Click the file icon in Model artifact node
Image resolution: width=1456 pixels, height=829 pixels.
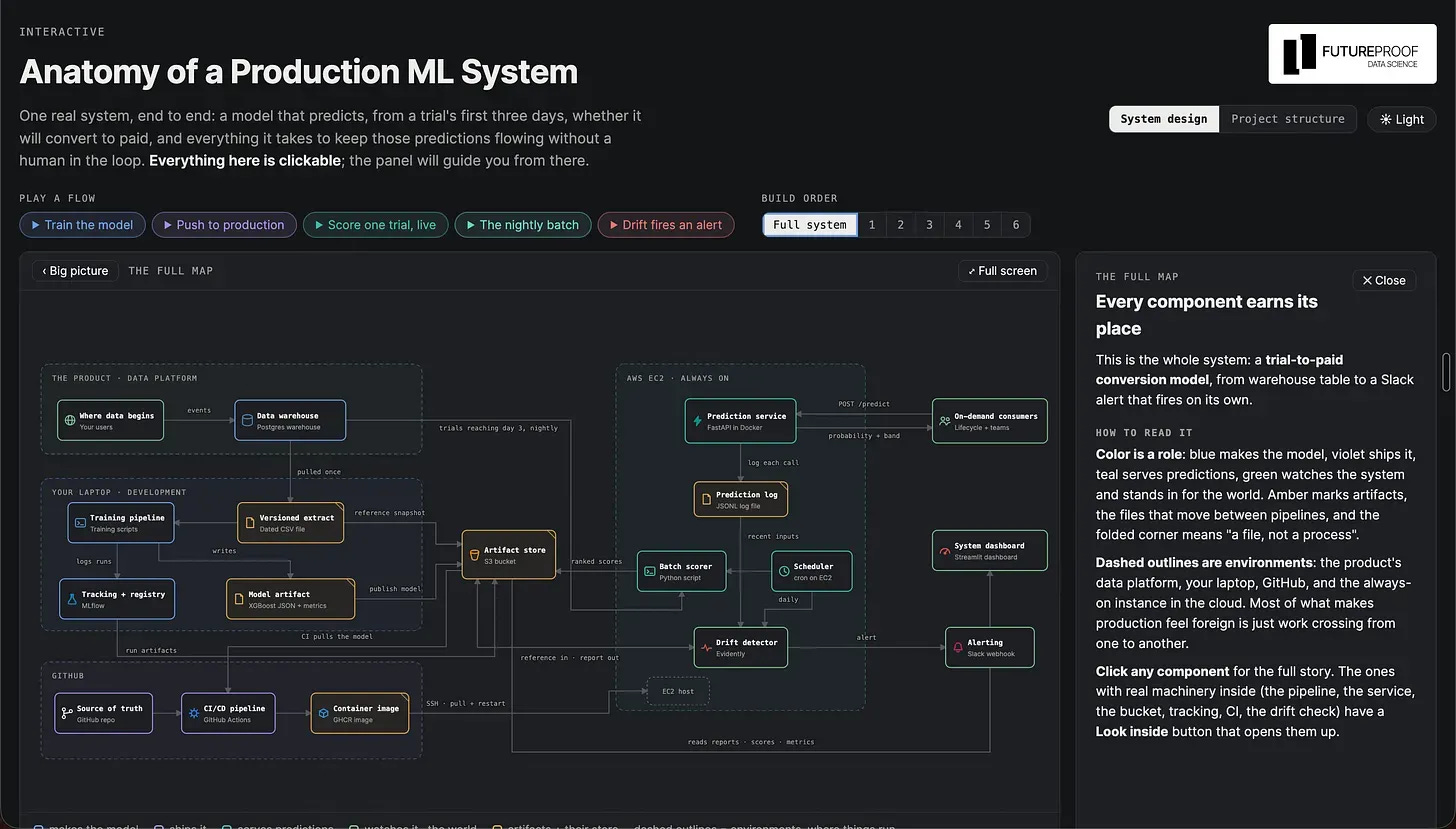239,599
